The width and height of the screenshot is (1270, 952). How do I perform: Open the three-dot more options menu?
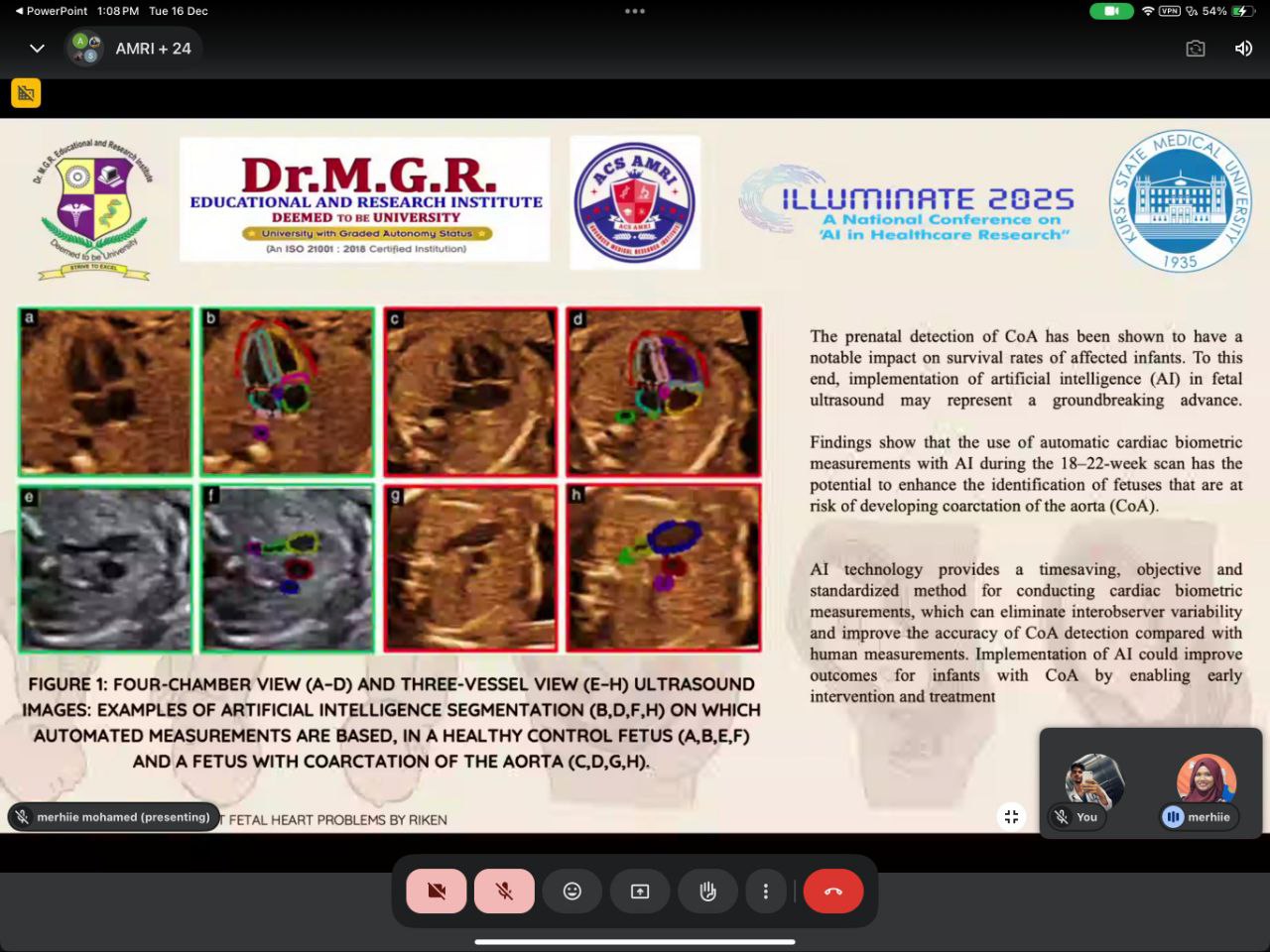point(765,891)
